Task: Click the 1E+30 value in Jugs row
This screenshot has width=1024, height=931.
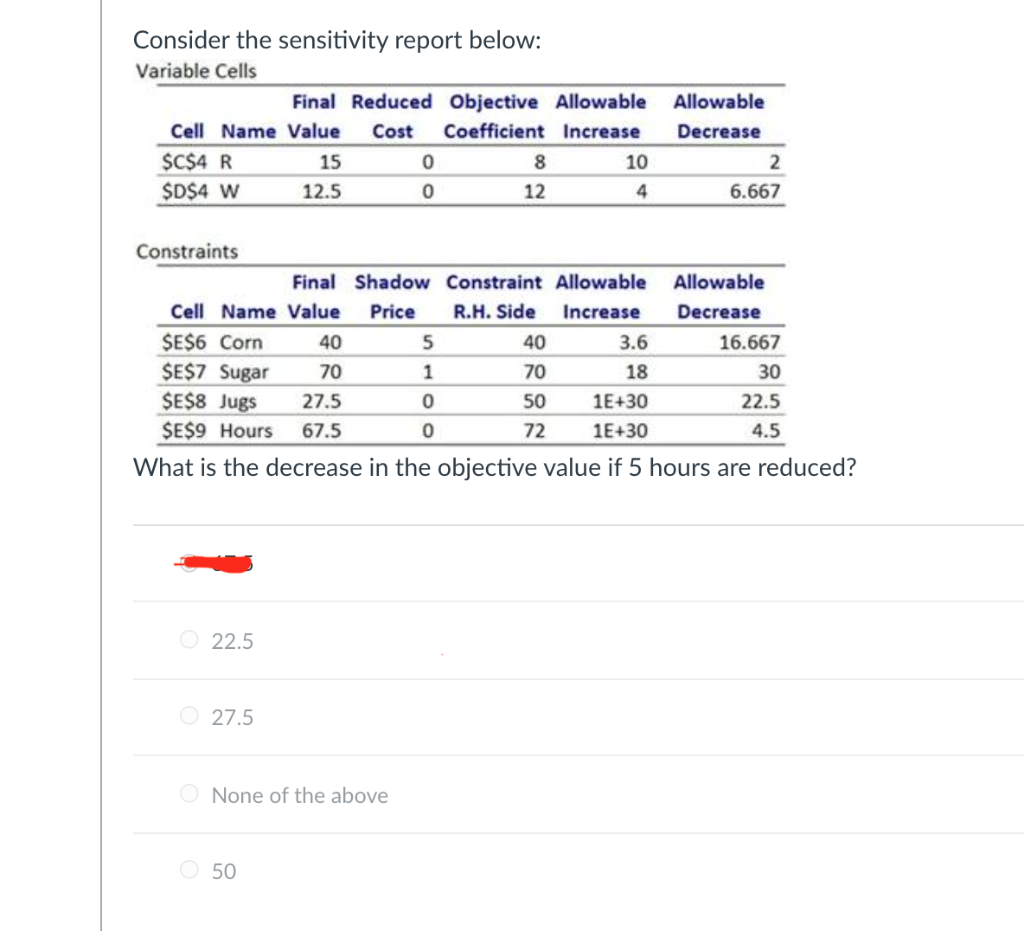Action: pyautogui.click(x=622, y=401)
